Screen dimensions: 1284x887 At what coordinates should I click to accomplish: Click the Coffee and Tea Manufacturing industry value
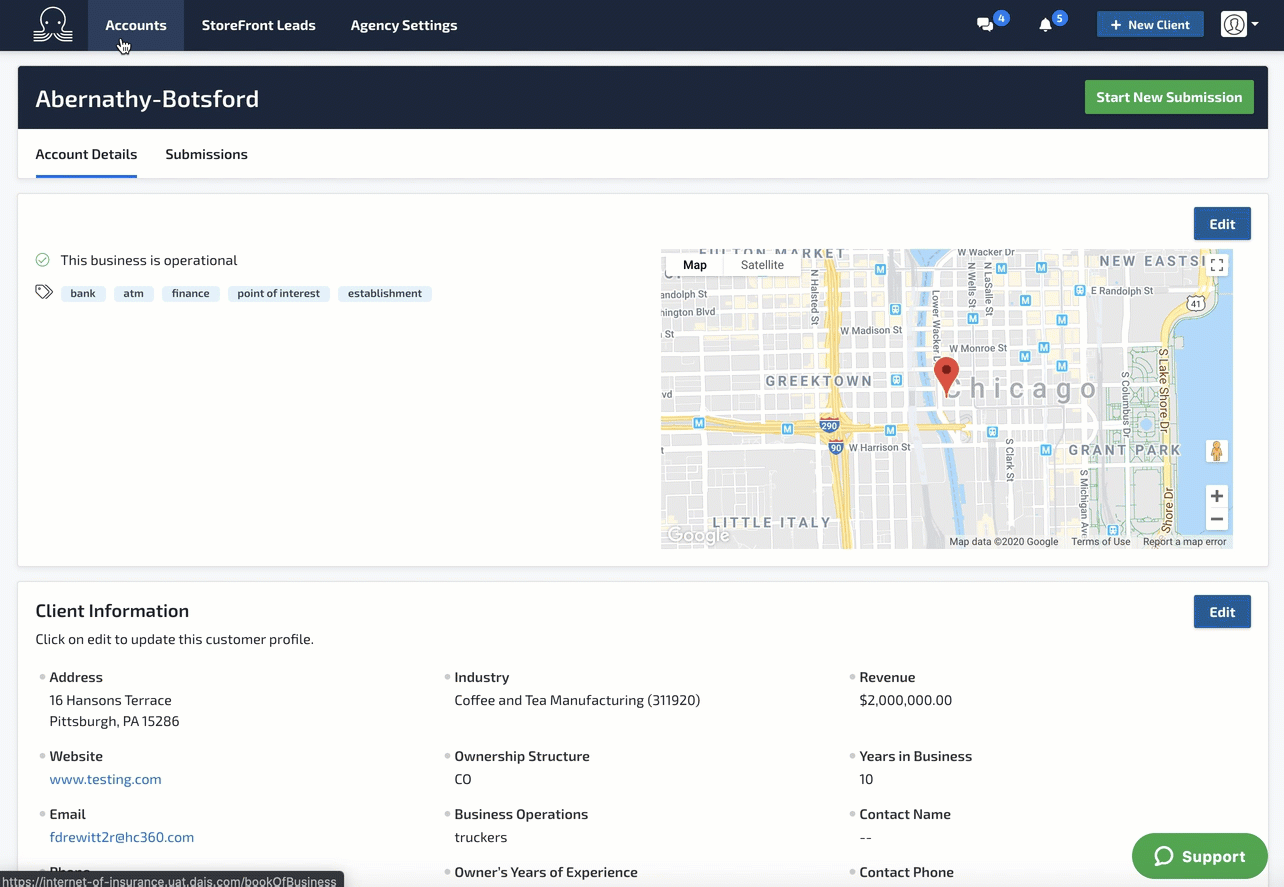(x=577, y=700)
